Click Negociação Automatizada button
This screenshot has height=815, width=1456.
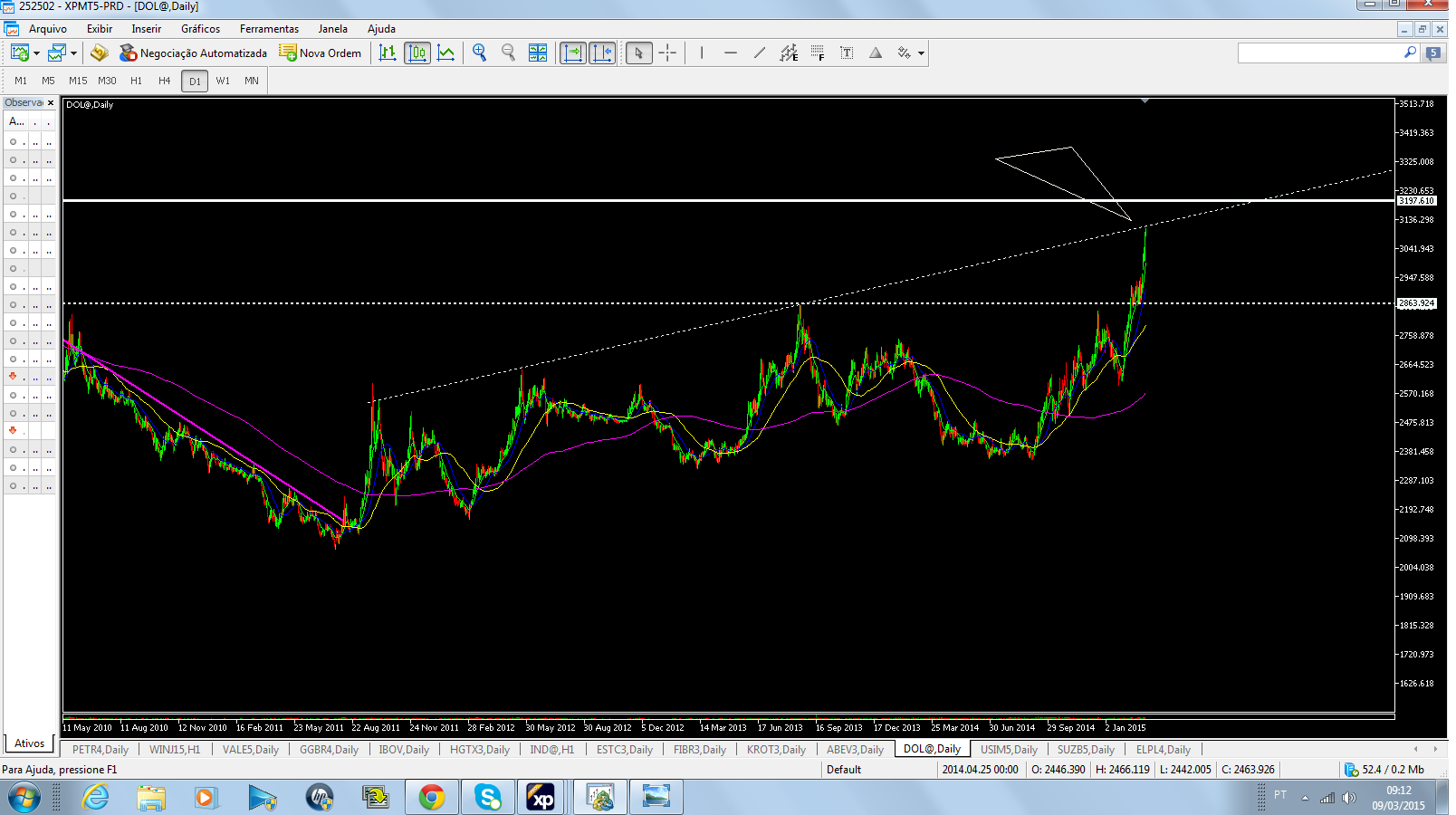[x=194, y=53]
